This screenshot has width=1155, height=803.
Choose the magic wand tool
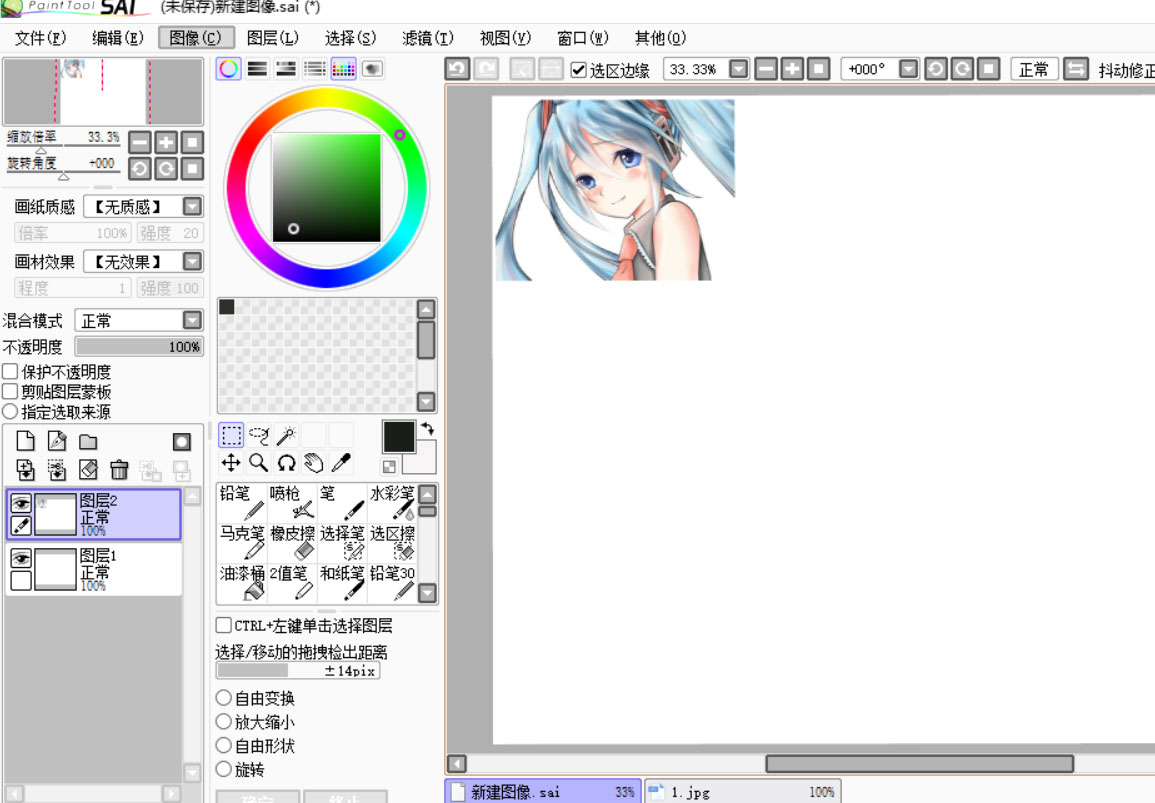[x=286, y=435]
